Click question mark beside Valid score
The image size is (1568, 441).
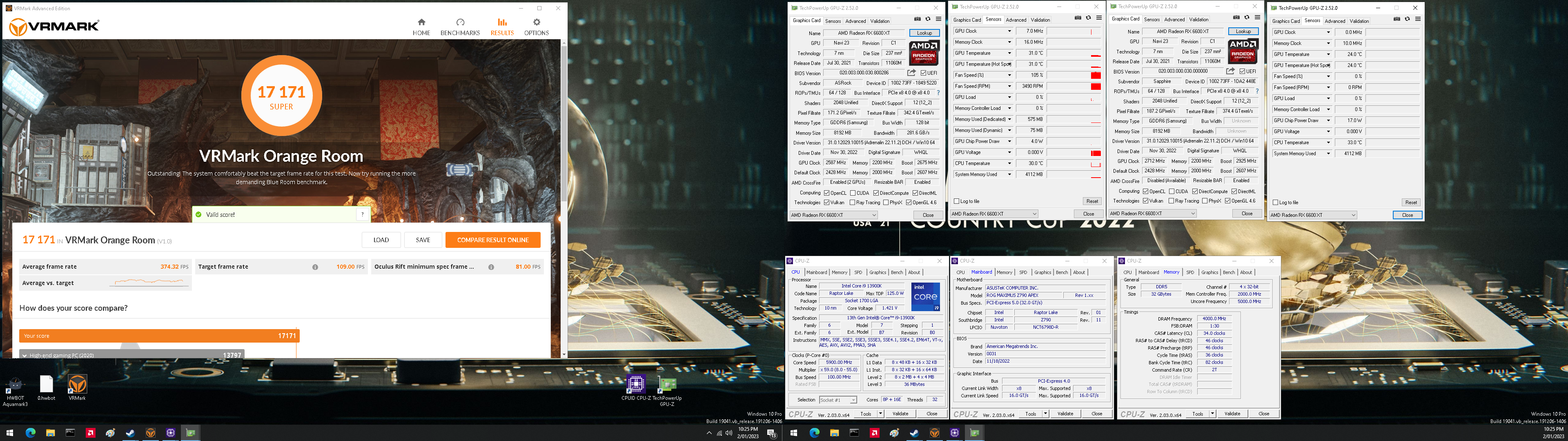click(363, 214)
